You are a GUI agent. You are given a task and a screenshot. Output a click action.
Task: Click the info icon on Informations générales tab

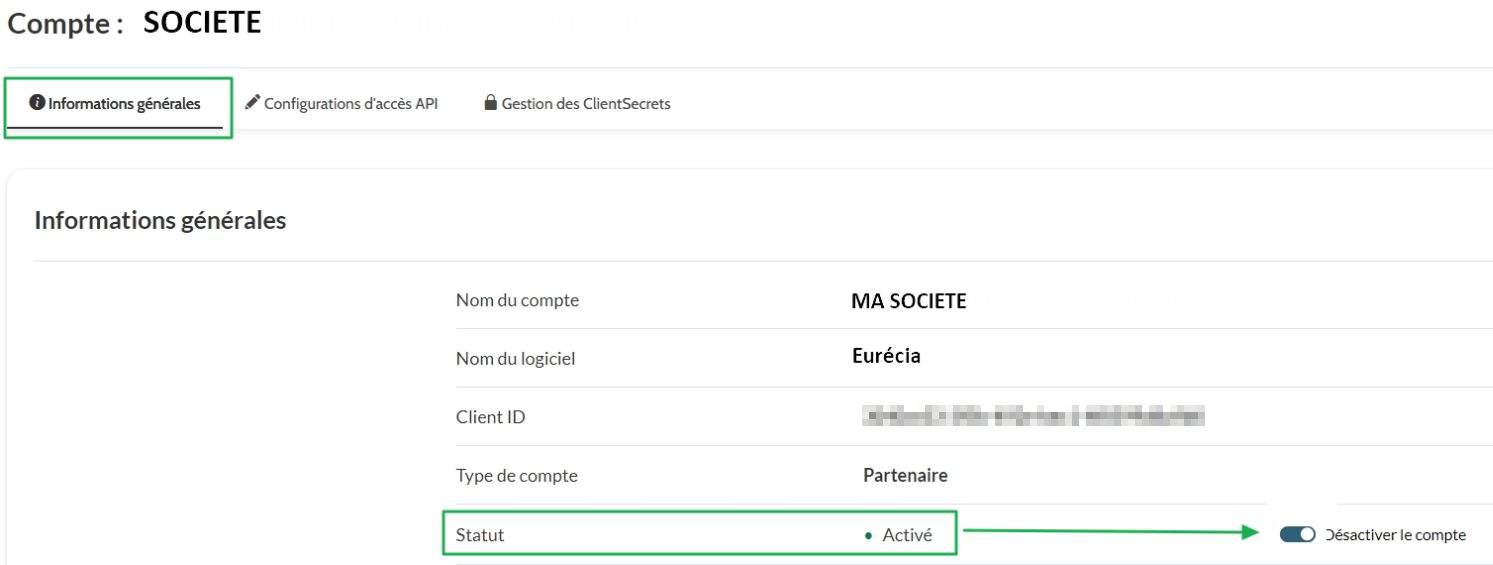point(37,103)
